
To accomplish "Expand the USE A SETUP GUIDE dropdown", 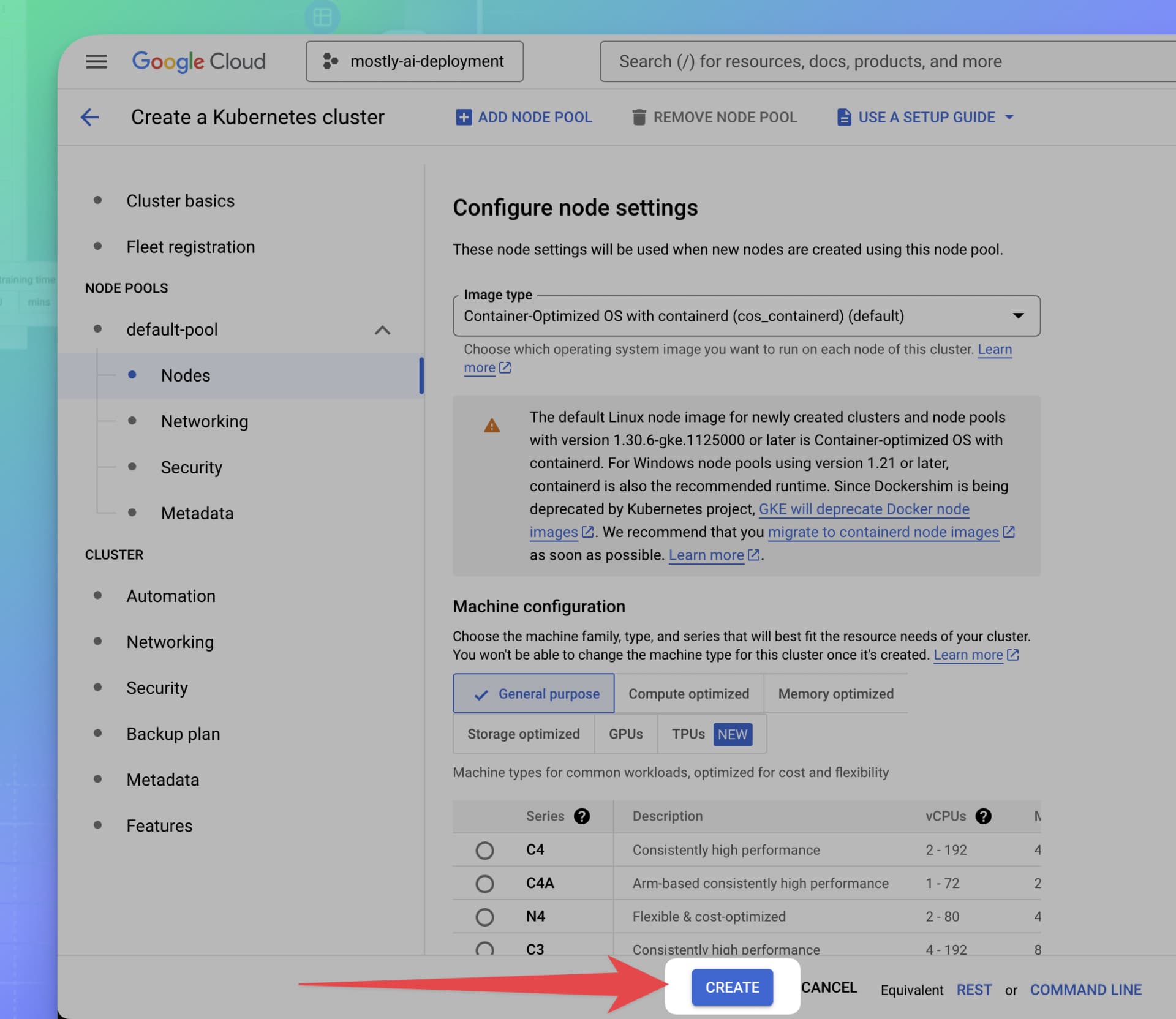I will [x=1010, y=117].
